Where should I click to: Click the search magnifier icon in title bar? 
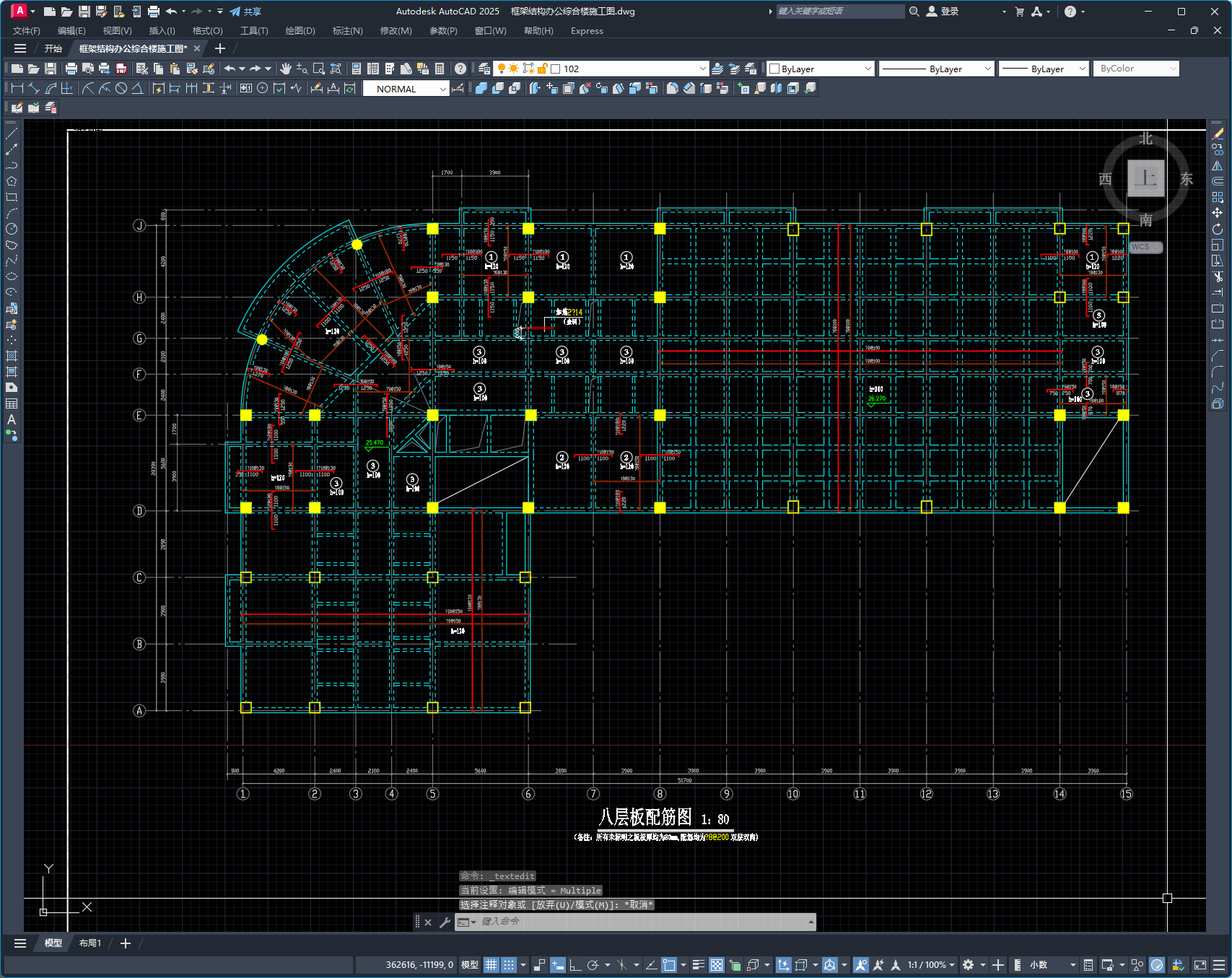(914, 12)
